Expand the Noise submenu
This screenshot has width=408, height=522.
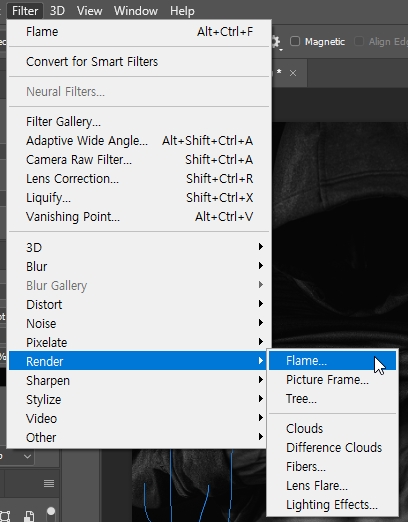click(139, 323)
